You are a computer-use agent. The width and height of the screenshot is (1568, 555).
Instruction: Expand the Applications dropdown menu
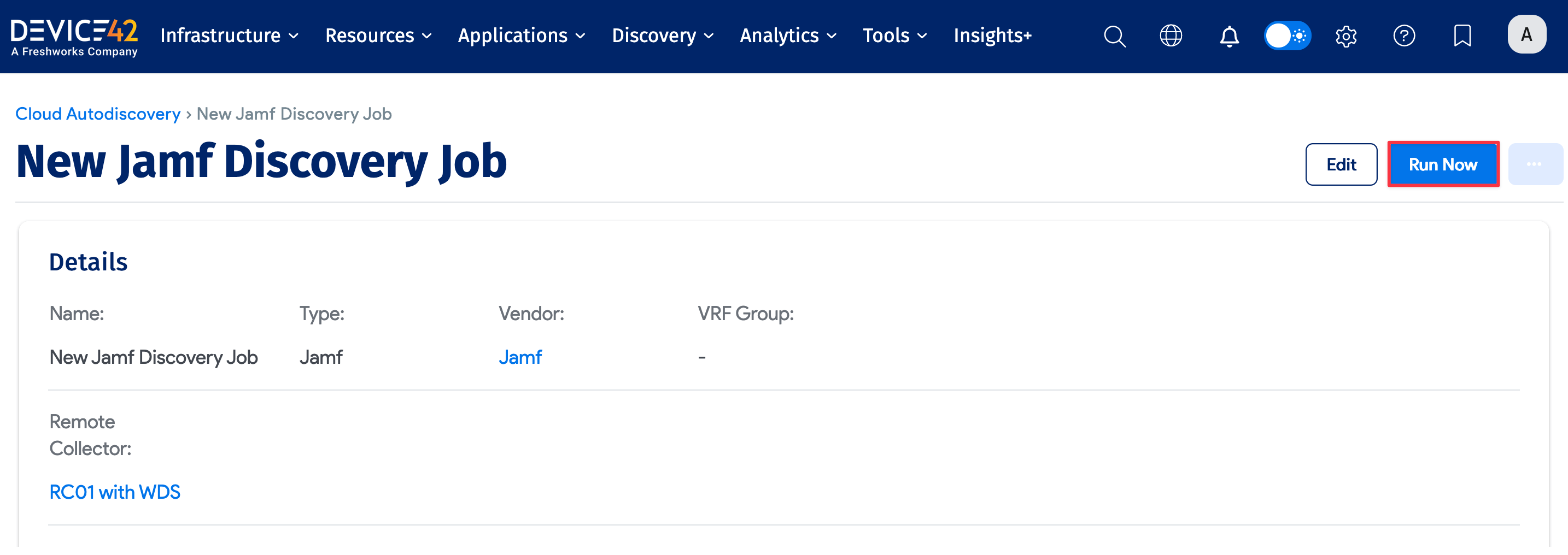click(521, 36)
